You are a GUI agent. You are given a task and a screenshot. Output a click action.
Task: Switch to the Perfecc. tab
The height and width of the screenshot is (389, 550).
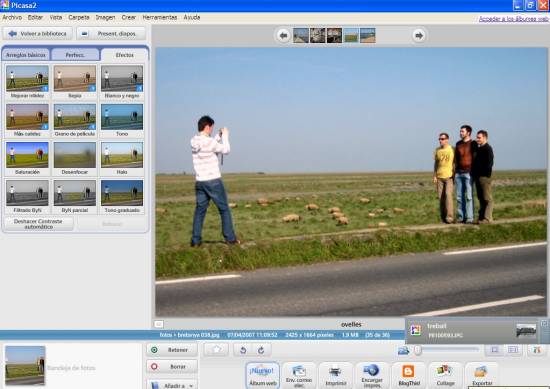(75, 55)
